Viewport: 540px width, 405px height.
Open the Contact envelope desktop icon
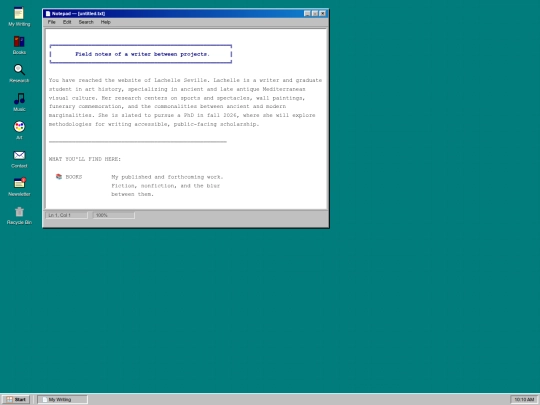pos(19,159)
